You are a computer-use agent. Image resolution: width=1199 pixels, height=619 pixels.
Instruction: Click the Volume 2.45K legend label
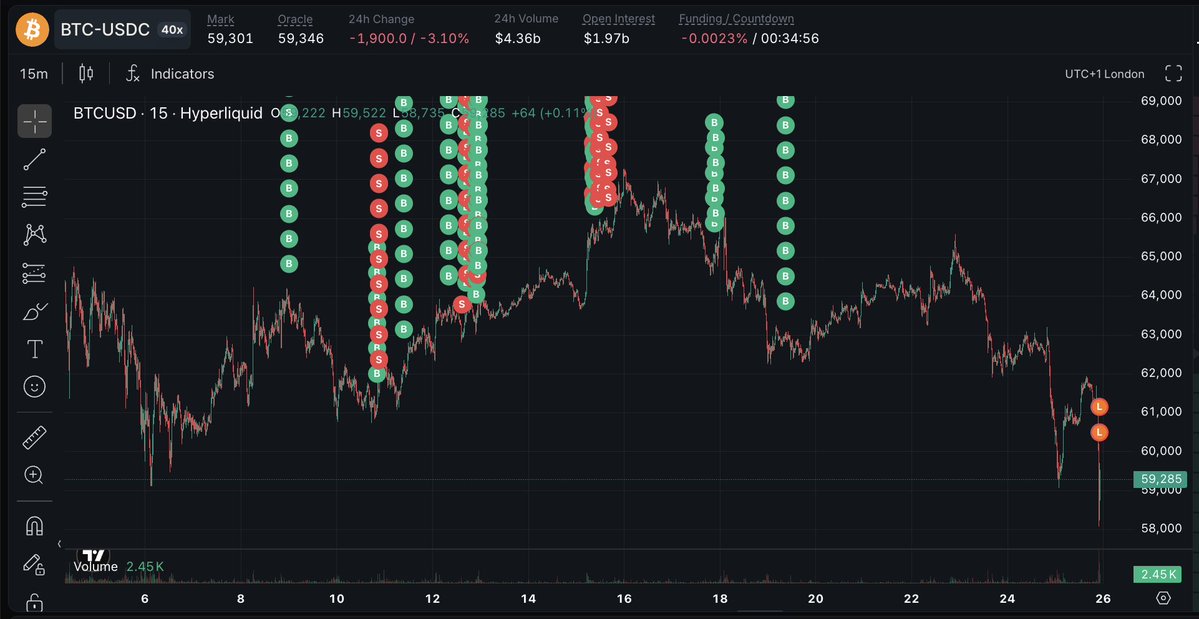click(119, 566)
